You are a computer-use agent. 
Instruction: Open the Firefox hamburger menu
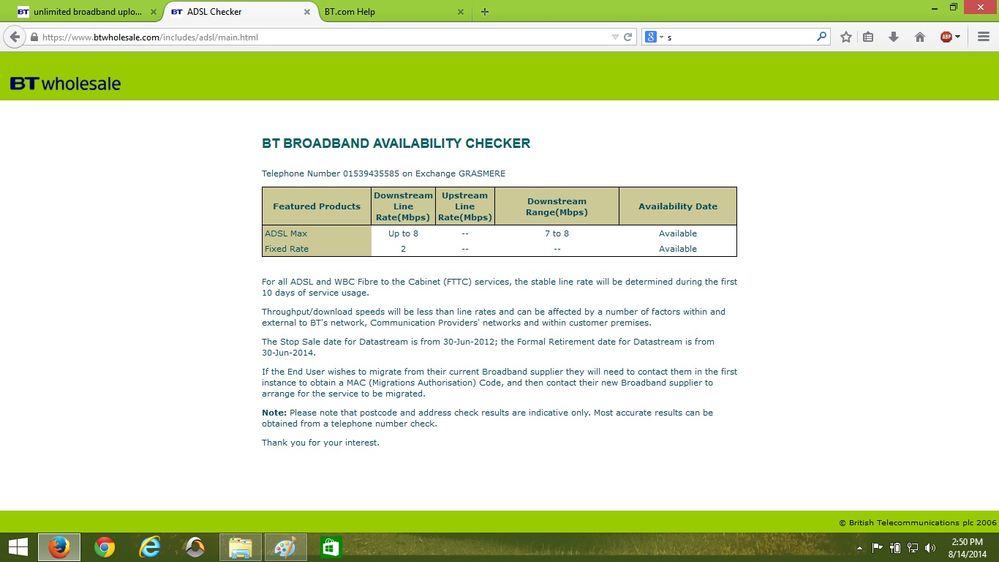[983, 37]
